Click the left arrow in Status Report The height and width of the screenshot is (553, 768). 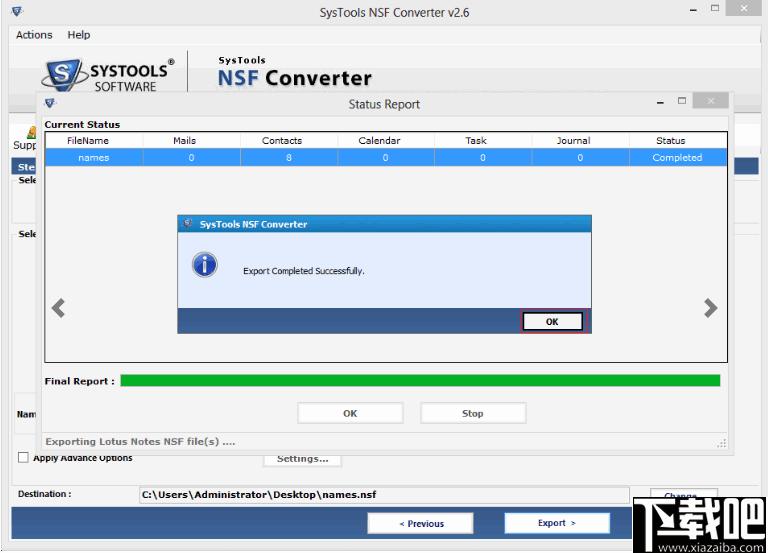[58, 308]
